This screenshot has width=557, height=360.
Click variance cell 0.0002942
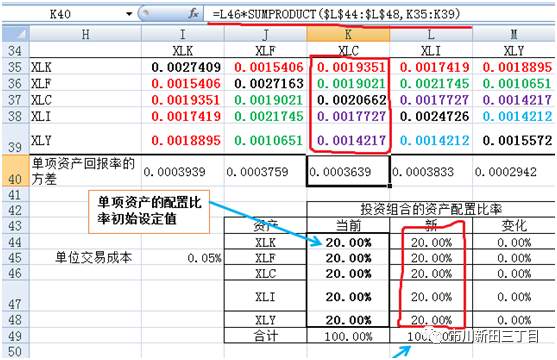click(x=514, y=171)
